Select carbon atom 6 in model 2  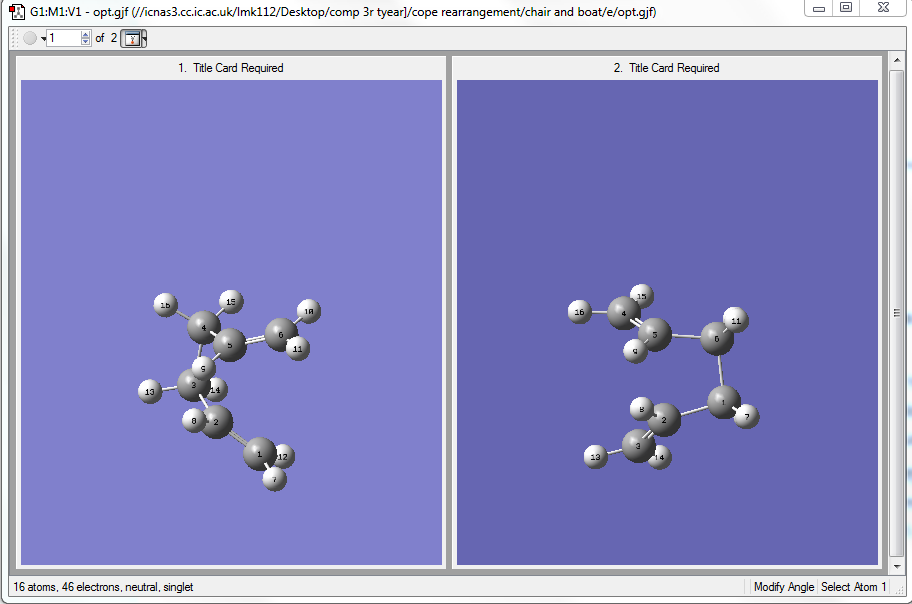click(x=717, y=338)
